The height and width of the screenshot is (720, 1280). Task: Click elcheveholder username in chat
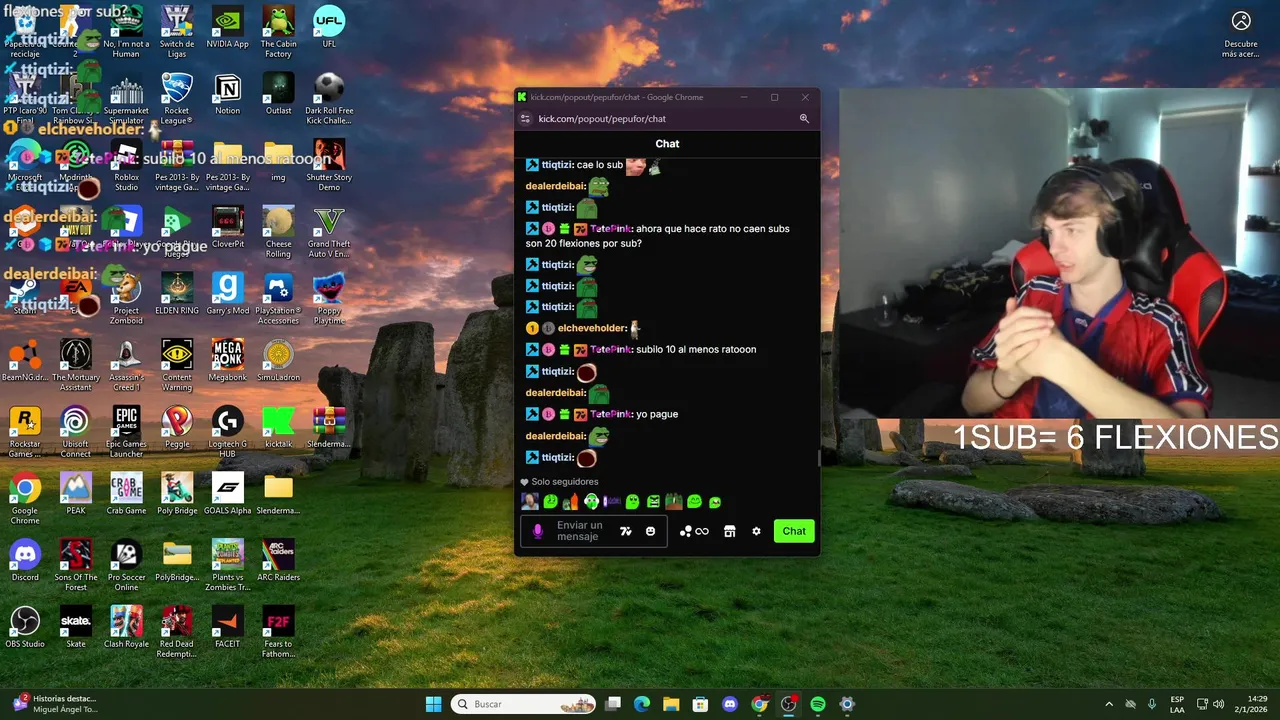(x=592, y=328)
